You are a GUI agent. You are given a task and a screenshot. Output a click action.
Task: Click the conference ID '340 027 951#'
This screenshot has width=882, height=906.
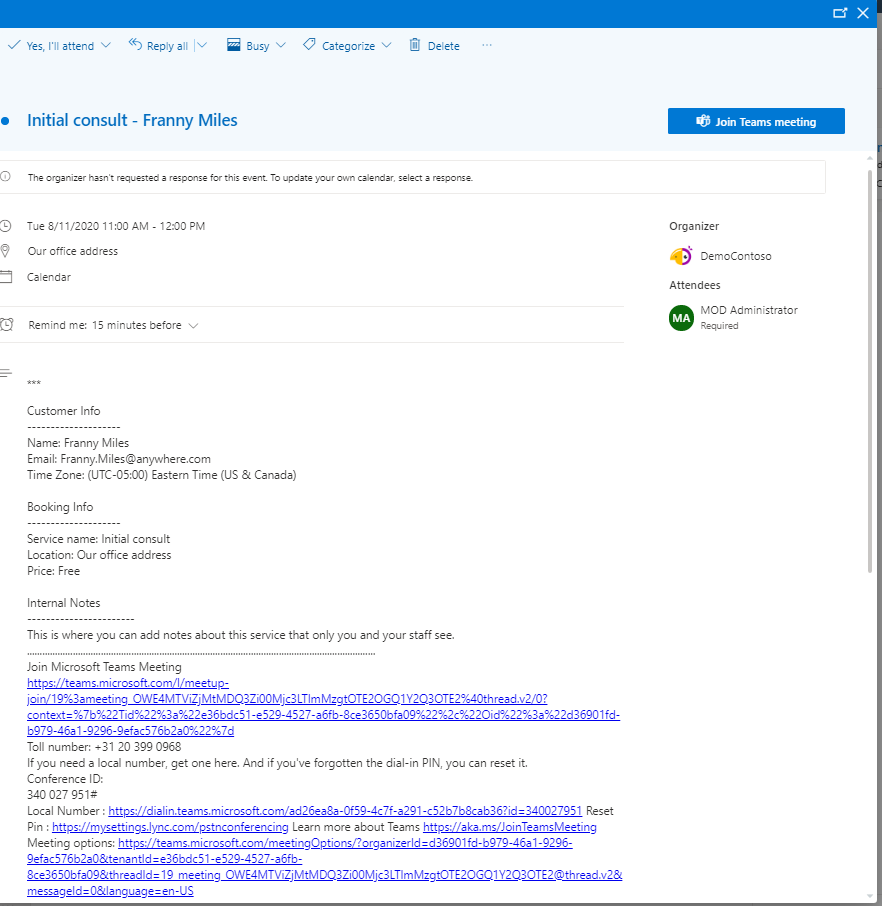[62, 794]
